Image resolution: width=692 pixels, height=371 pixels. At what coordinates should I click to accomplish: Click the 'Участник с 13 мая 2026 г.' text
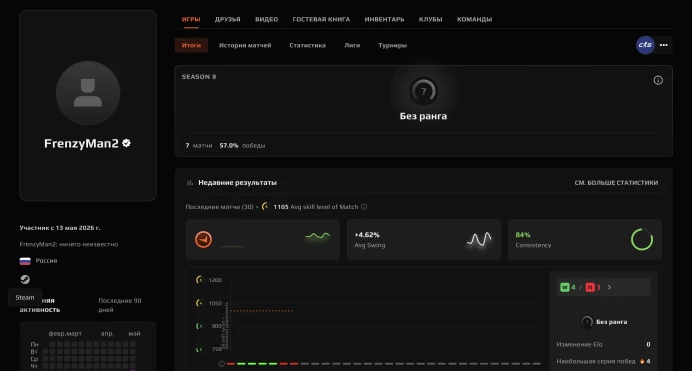[x=60, y=228]
